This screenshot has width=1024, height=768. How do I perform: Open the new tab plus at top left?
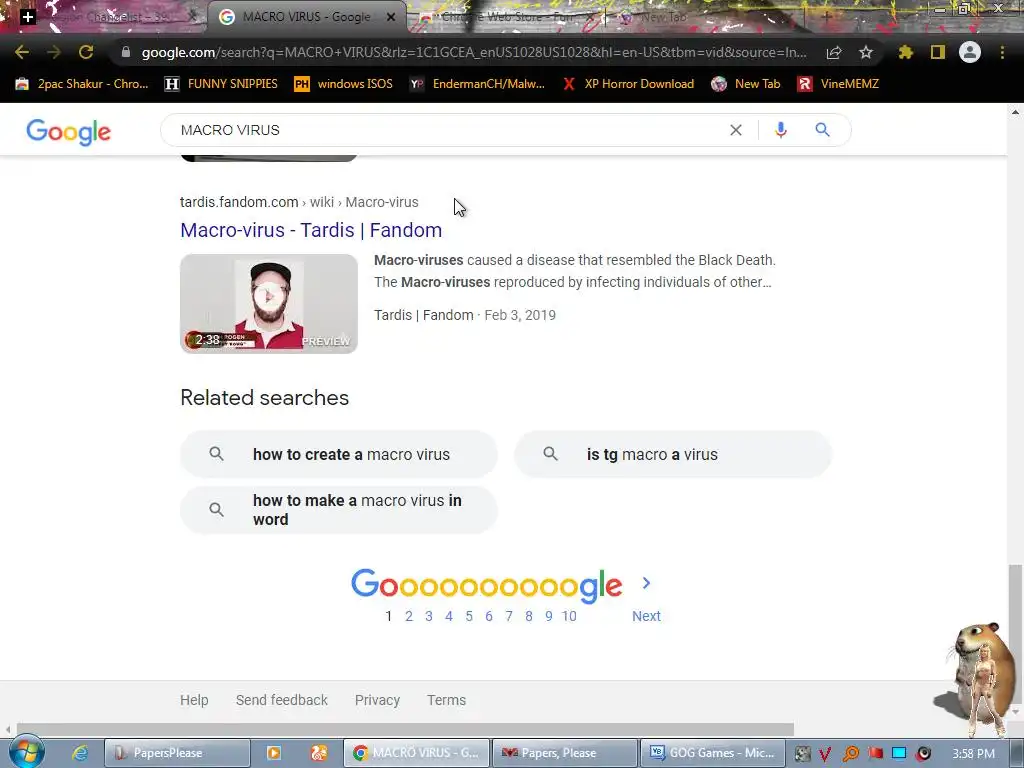27,16
